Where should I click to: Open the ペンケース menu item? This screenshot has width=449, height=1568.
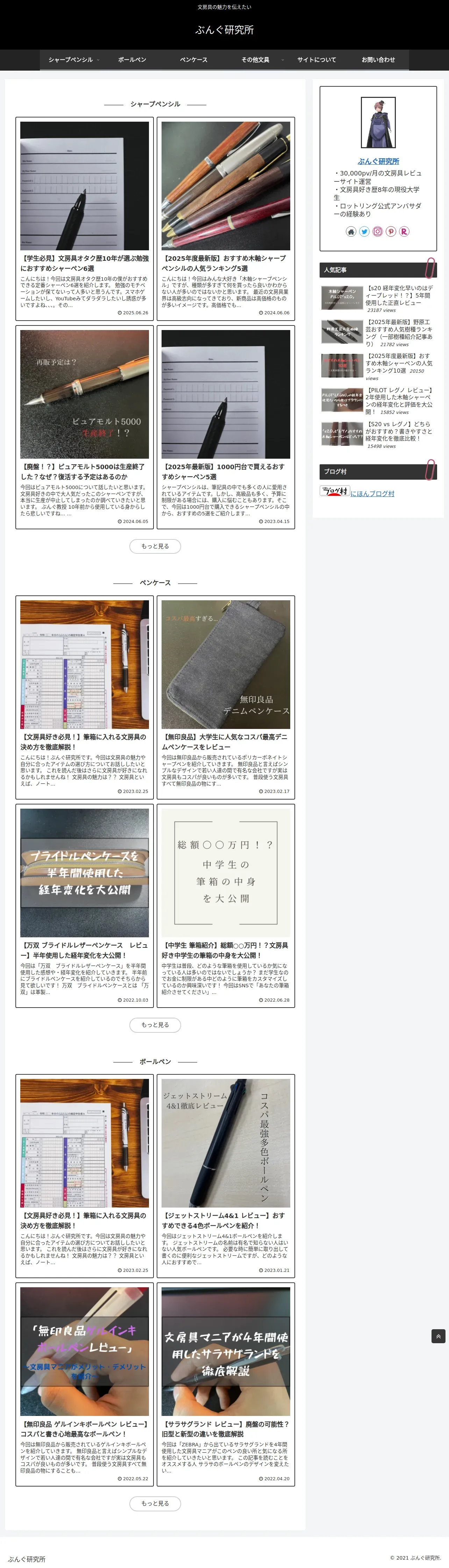coord(194,60)
